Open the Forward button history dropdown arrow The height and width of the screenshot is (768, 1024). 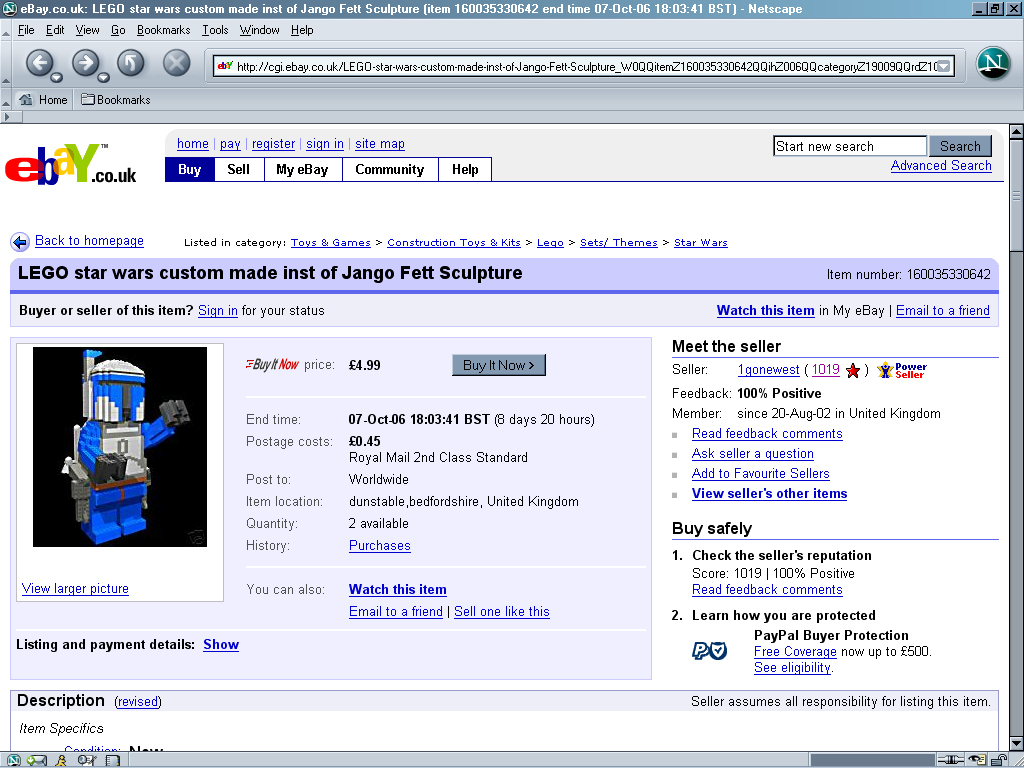(103, 78)
